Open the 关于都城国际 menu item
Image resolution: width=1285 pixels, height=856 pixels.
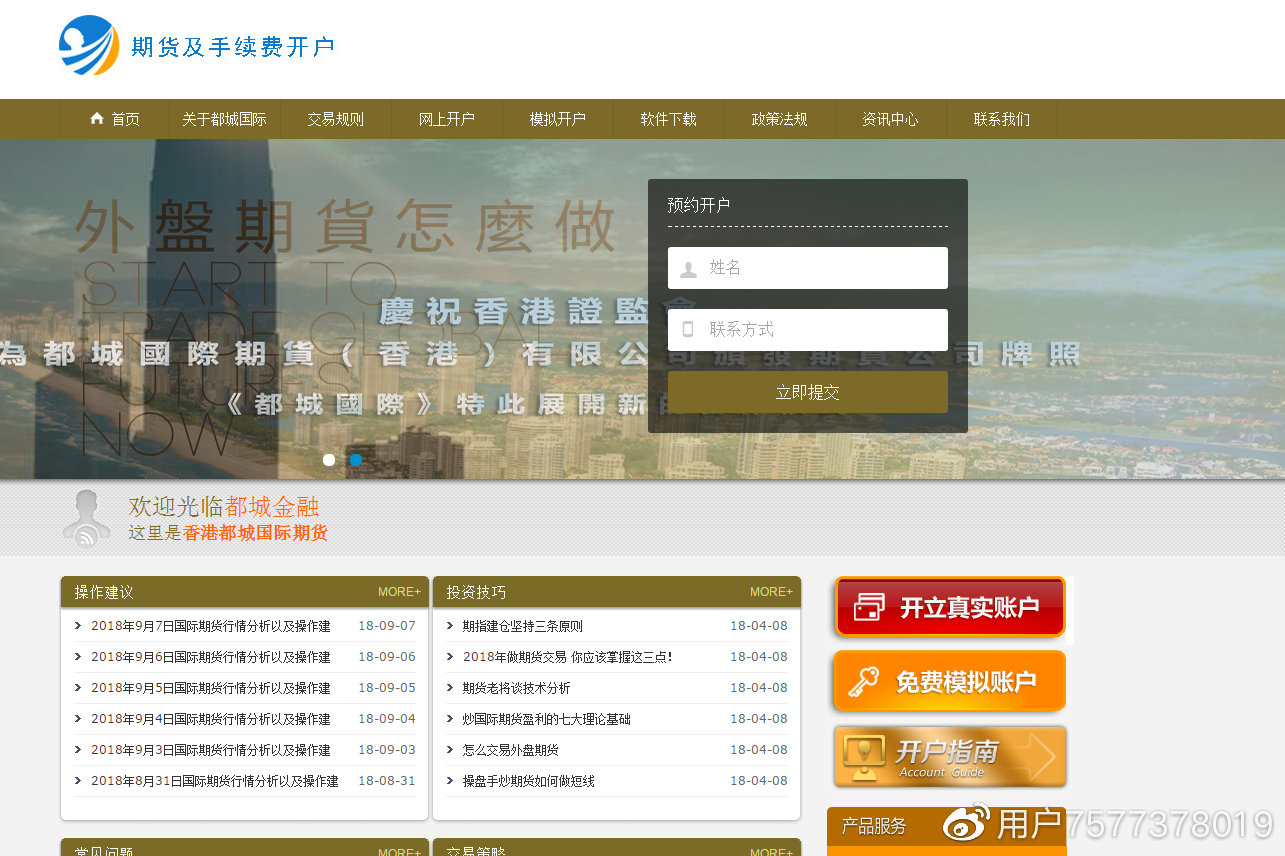(x=224, y=119)
